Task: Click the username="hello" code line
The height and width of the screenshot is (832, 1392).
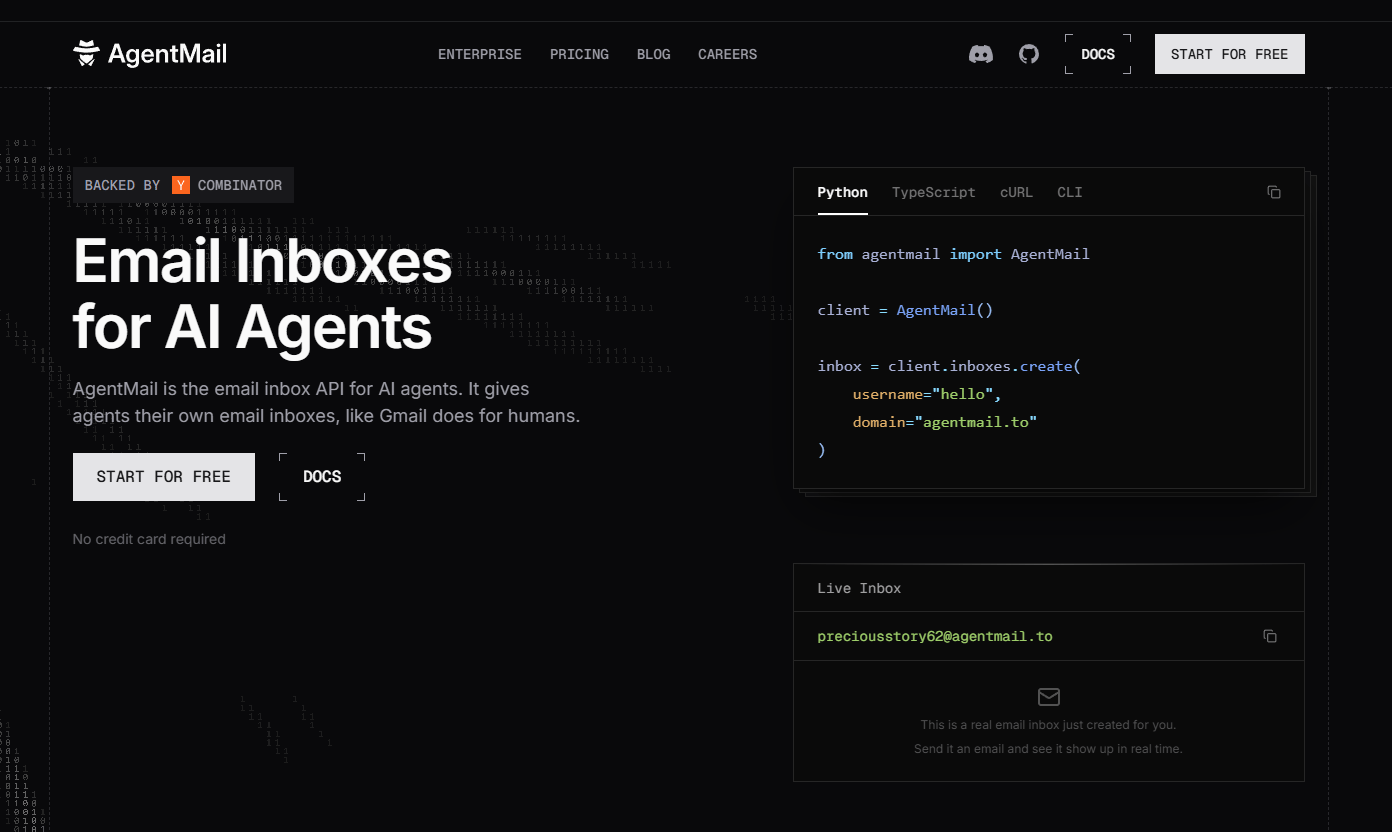Action: click(x=927, y=394)
